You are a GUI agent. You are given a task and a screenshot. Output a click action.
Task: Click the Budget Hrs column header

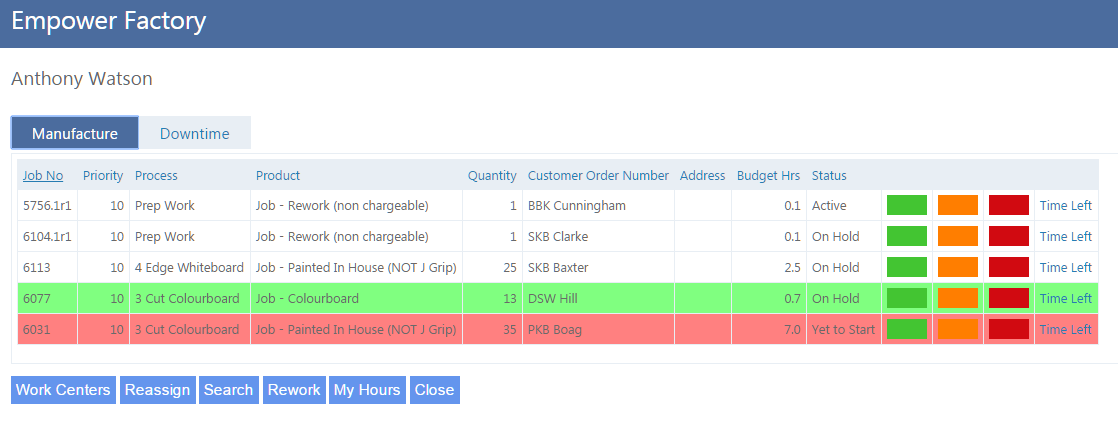click(x=768, y=175)
